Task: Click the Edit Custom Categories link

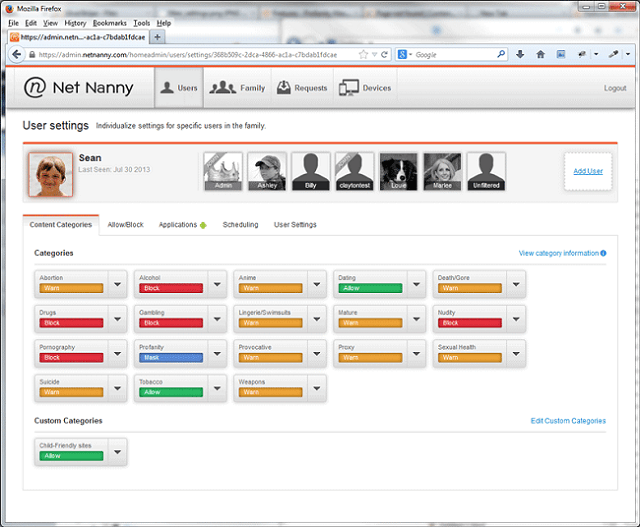Action: click(568, 421)
